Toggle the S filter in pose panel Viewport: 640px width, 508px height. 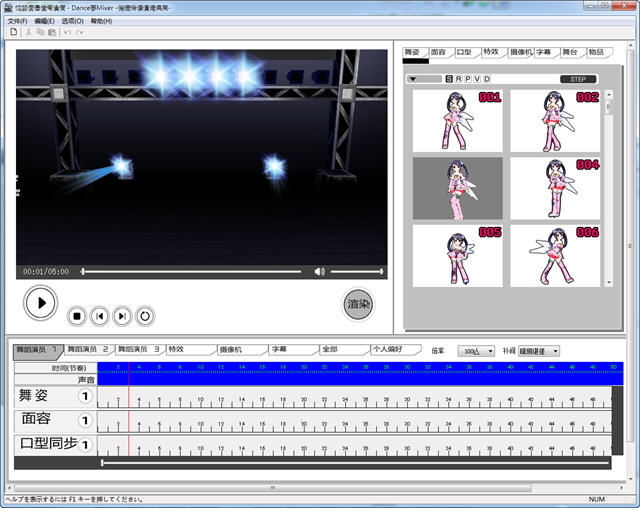click(x=448, y=79)
